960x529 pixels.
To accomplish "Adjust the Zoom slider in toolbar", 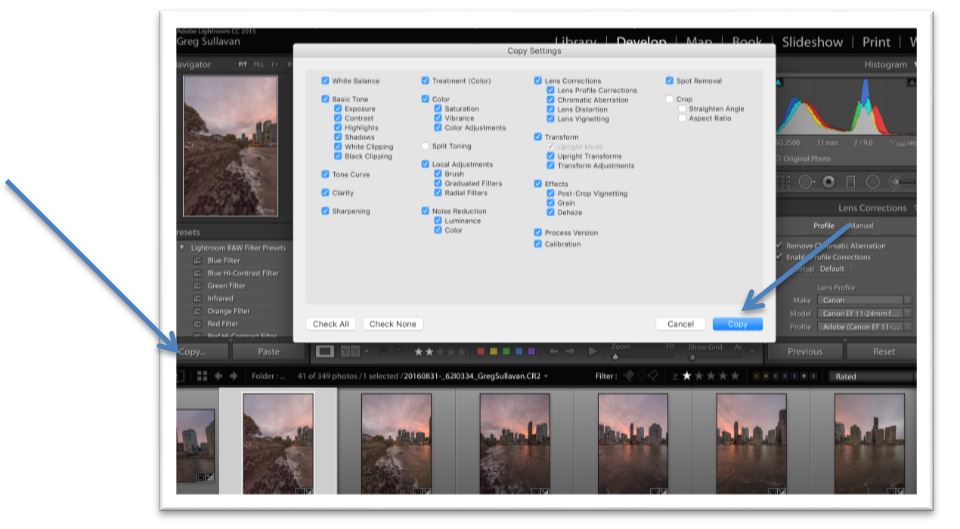I will coord(615,356).
